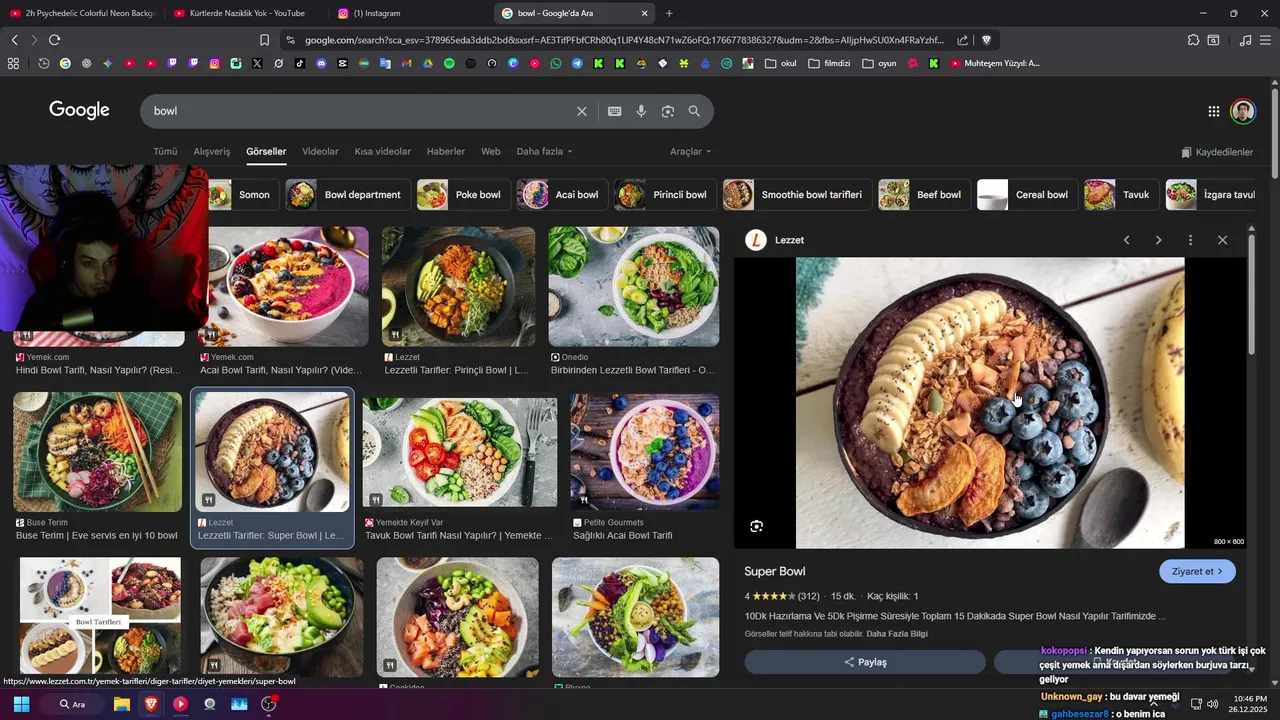Open the WhatsApp bookmark icon
The image size is (1280, 720).
pos(556,63)
